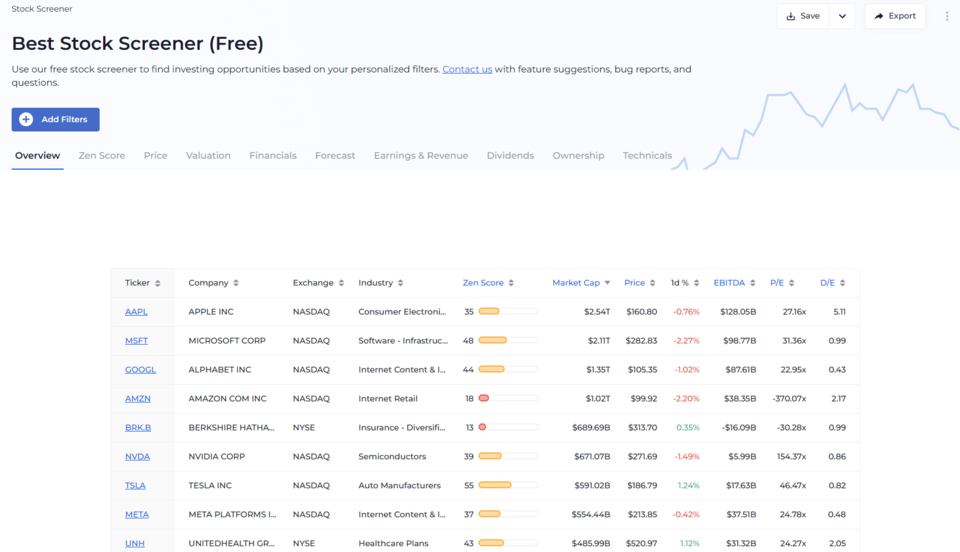Image resolution: width=960 pixels, height=552 pixels.
Task: Open the TSLA ticker link
Action: (135, 485)
